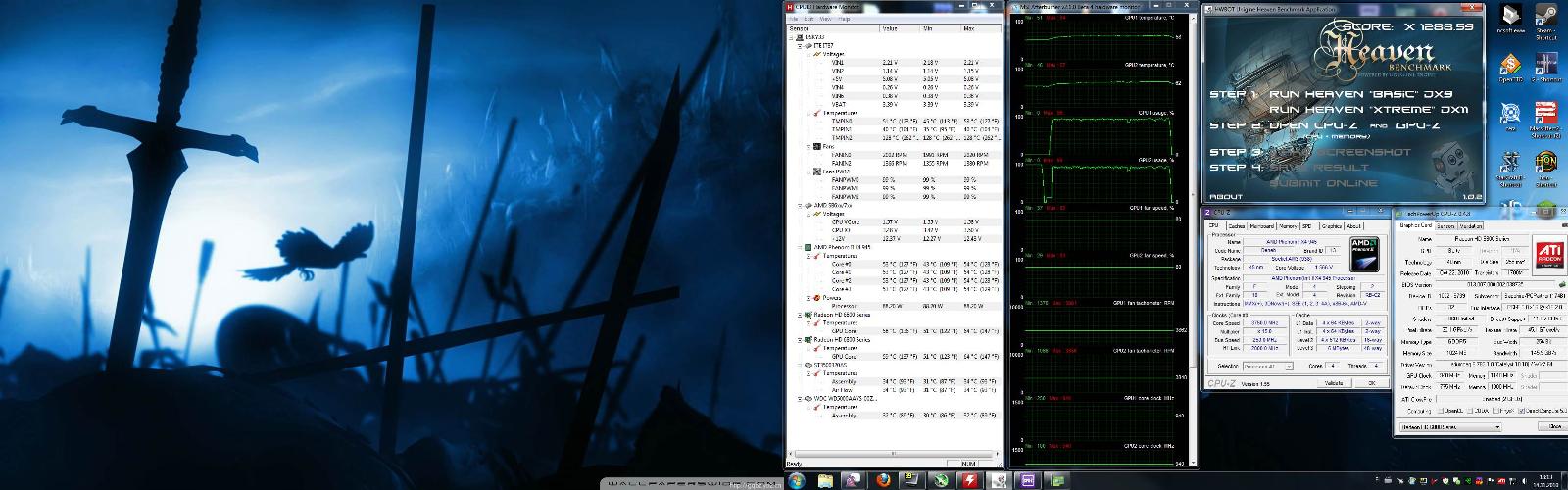Viewport: 1568px width, 490px height.
Task: Click the MSI Afterburner title bar icon
Action: point(1015,7)
